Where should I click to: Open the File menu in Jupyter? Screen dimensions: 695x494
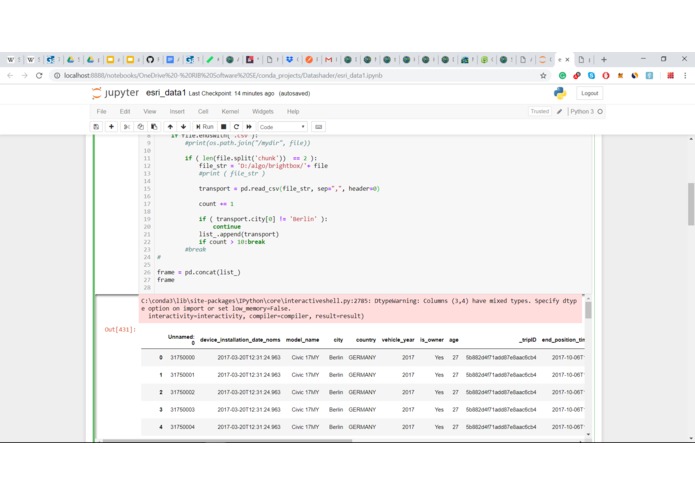102,112
